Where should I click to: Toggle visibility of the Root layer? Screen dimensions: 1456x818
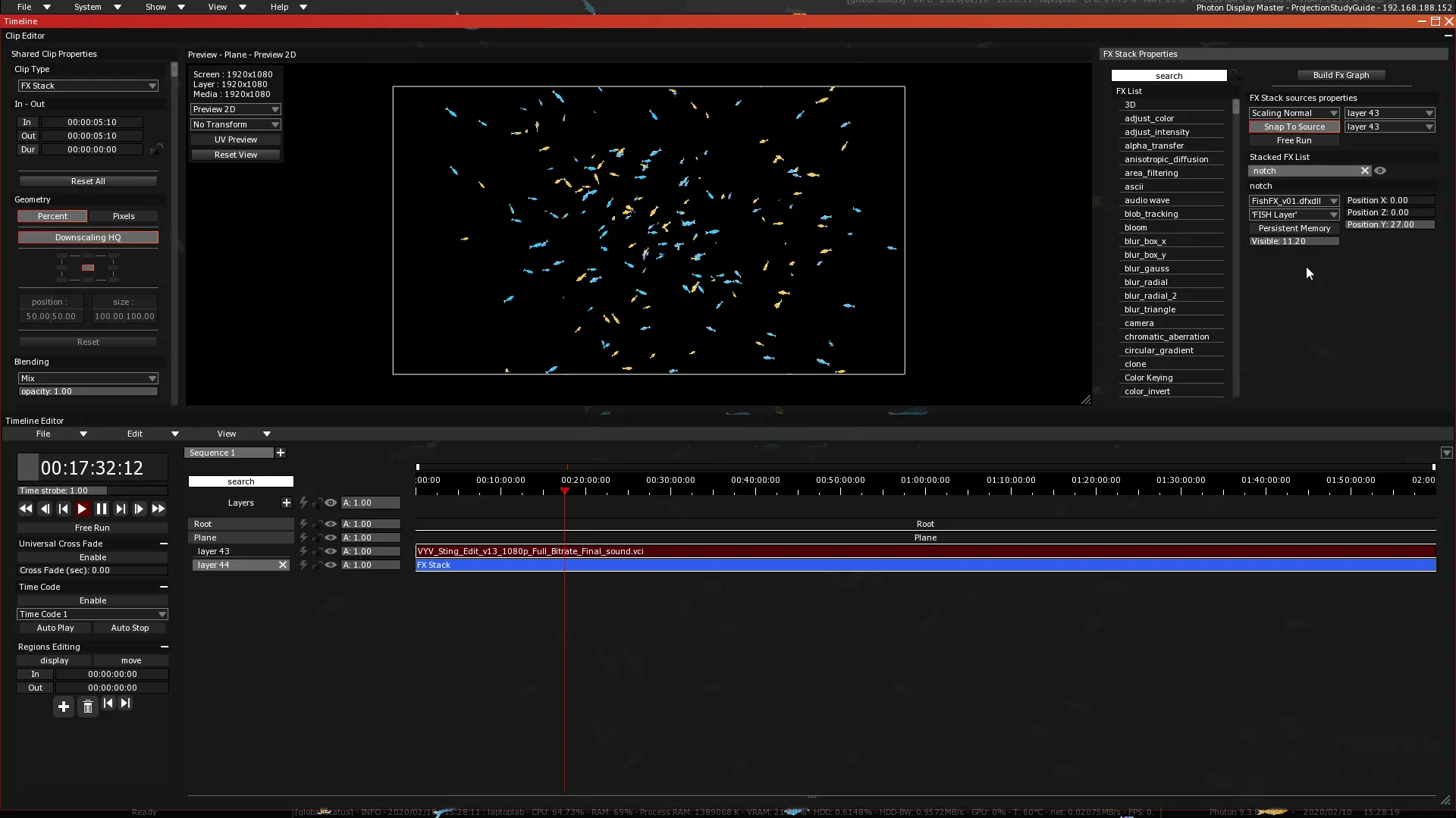tap(331, 524)
